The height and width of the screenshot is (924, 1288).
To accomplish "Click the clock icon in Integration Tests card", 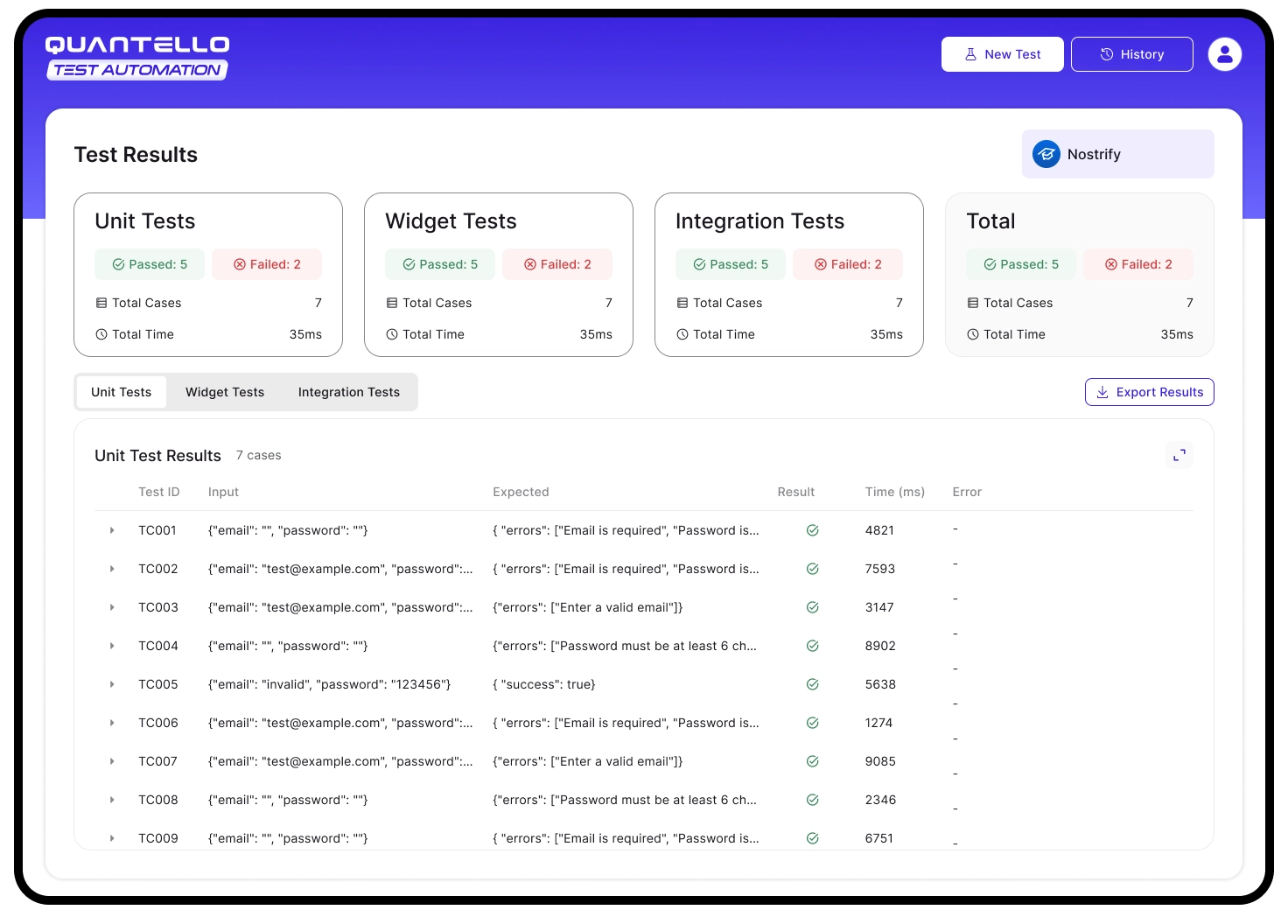I will pos(682,334).
